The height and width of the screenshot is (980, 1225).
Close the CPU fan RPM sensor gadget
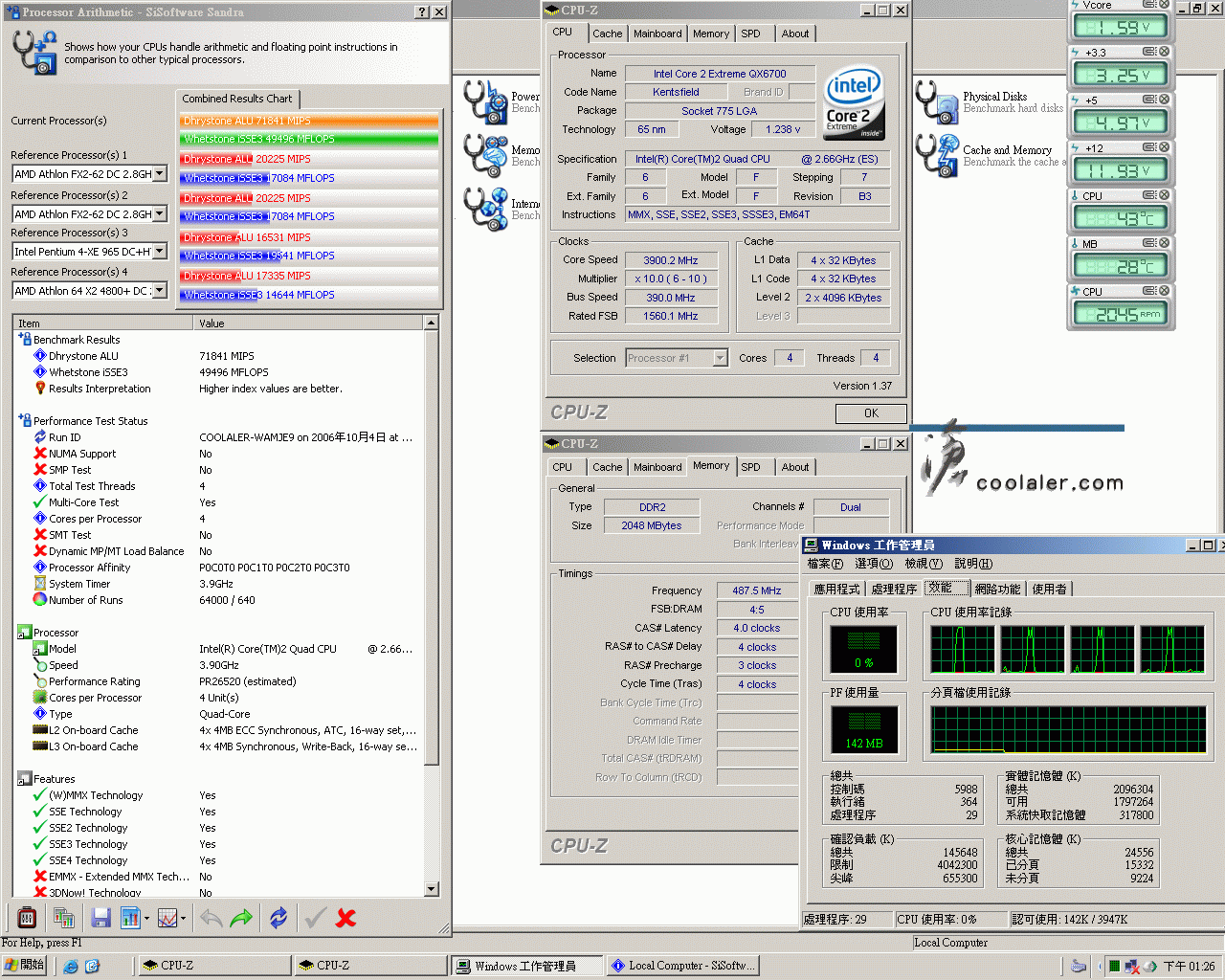[x=1165, y=291]
